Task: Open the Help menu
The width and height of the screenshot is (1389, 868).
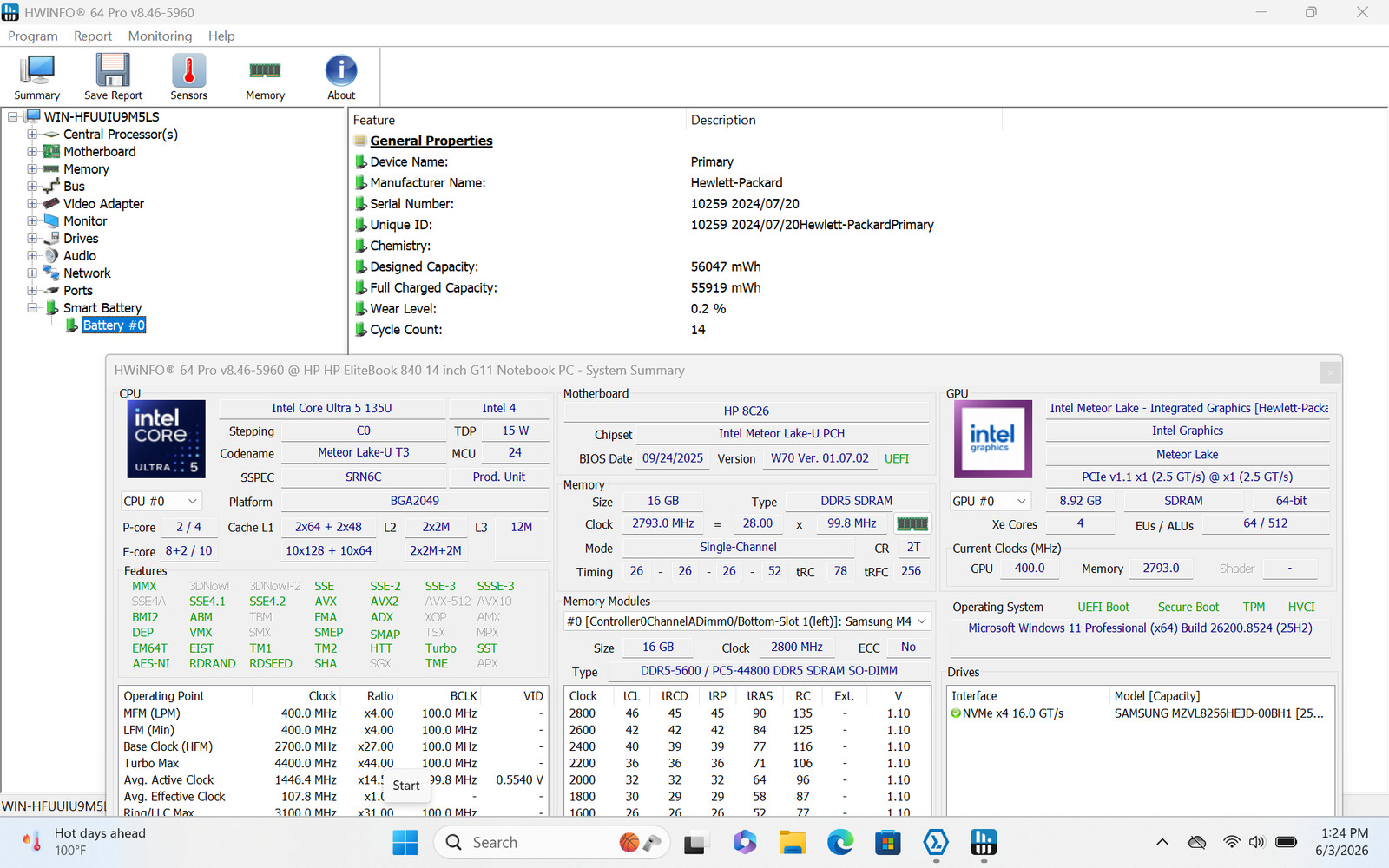Action: point(221,36)
